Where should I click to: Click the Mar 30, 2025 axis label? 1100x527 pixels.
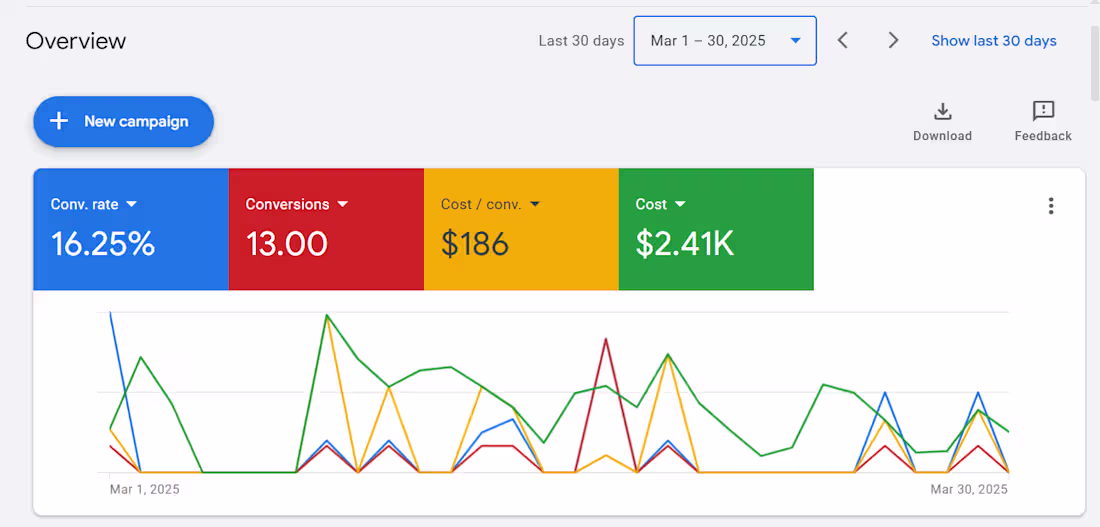click(969, 489)
